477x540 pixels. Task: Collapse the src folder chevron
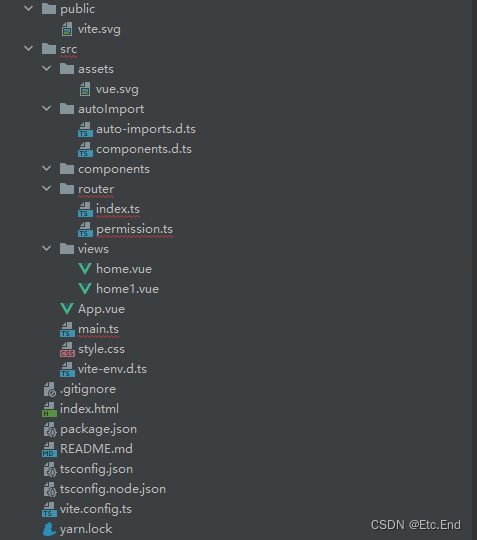click(29, 49)
